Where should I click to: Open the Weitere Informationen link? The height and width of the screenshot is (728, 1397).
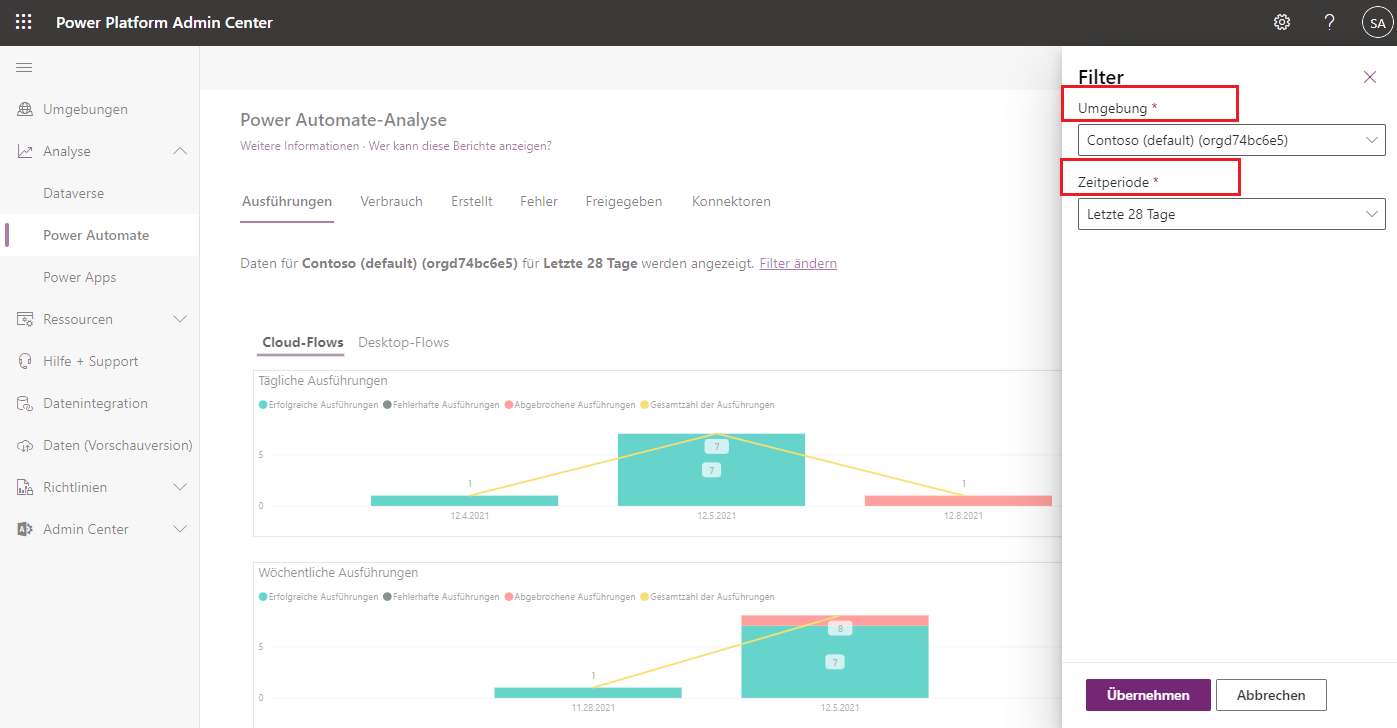[299, 146]
